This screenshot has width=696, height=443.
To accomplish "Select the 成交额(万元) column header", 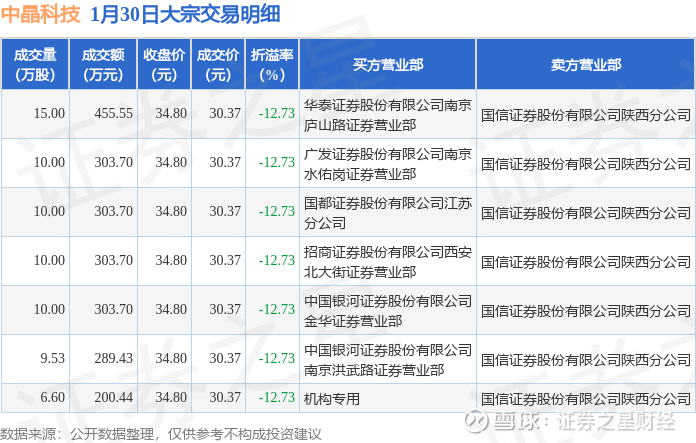I will (103, 64).
